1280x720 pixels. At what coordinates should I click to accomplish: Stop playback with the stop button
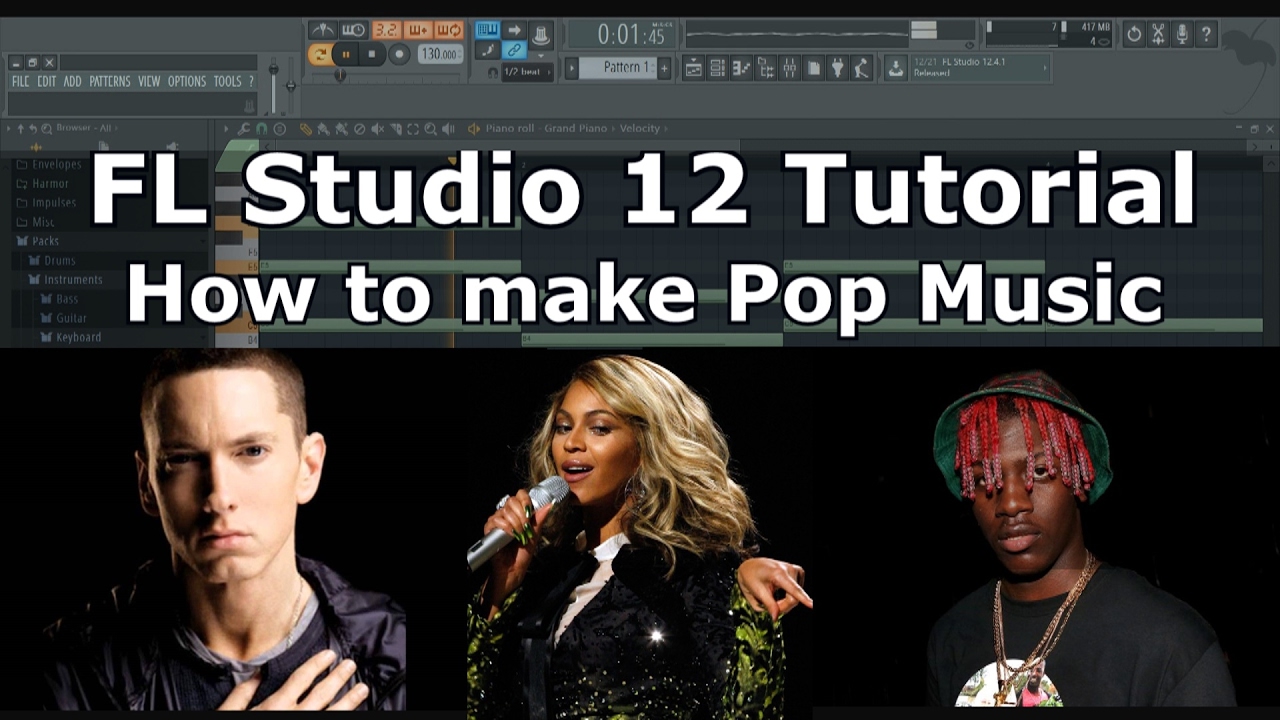tap(372, 54)
